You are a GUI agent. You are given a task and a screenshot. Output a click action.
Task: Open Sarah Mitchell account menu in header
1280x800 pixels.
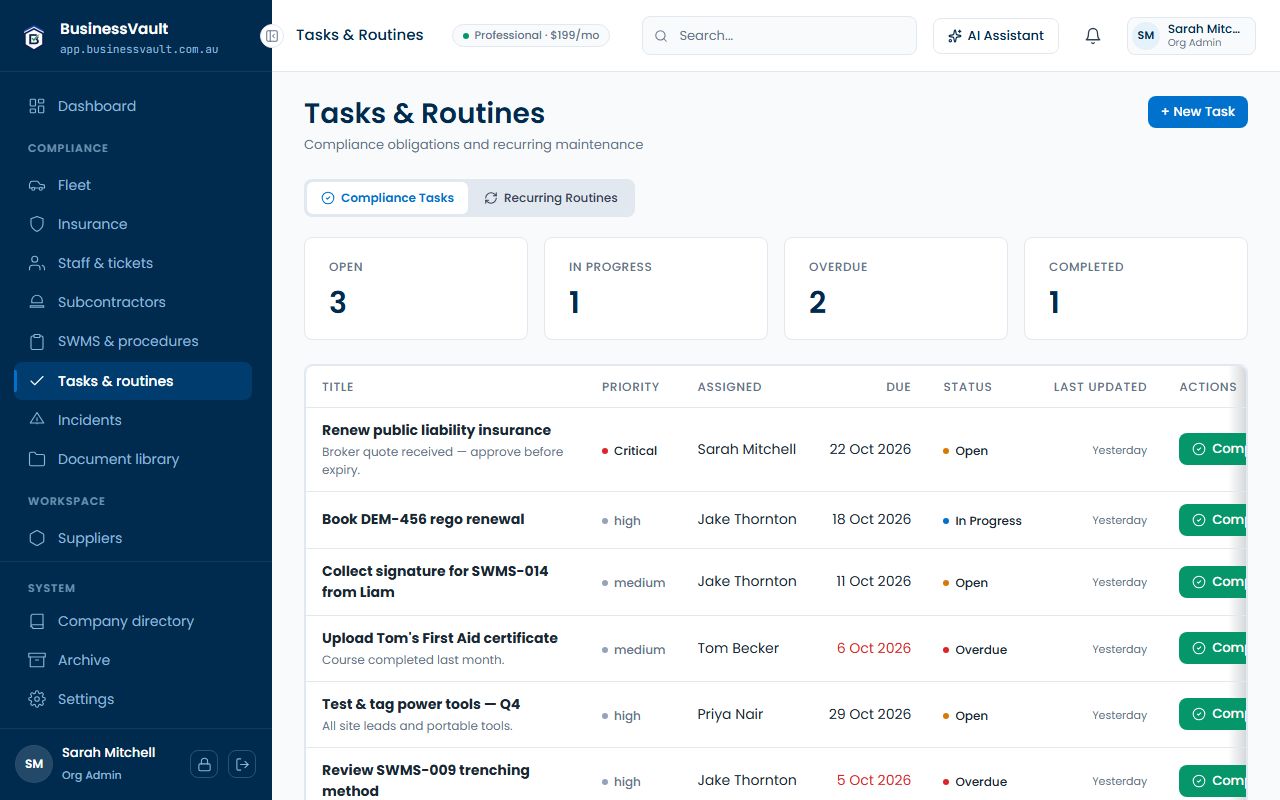[1191, 36]
